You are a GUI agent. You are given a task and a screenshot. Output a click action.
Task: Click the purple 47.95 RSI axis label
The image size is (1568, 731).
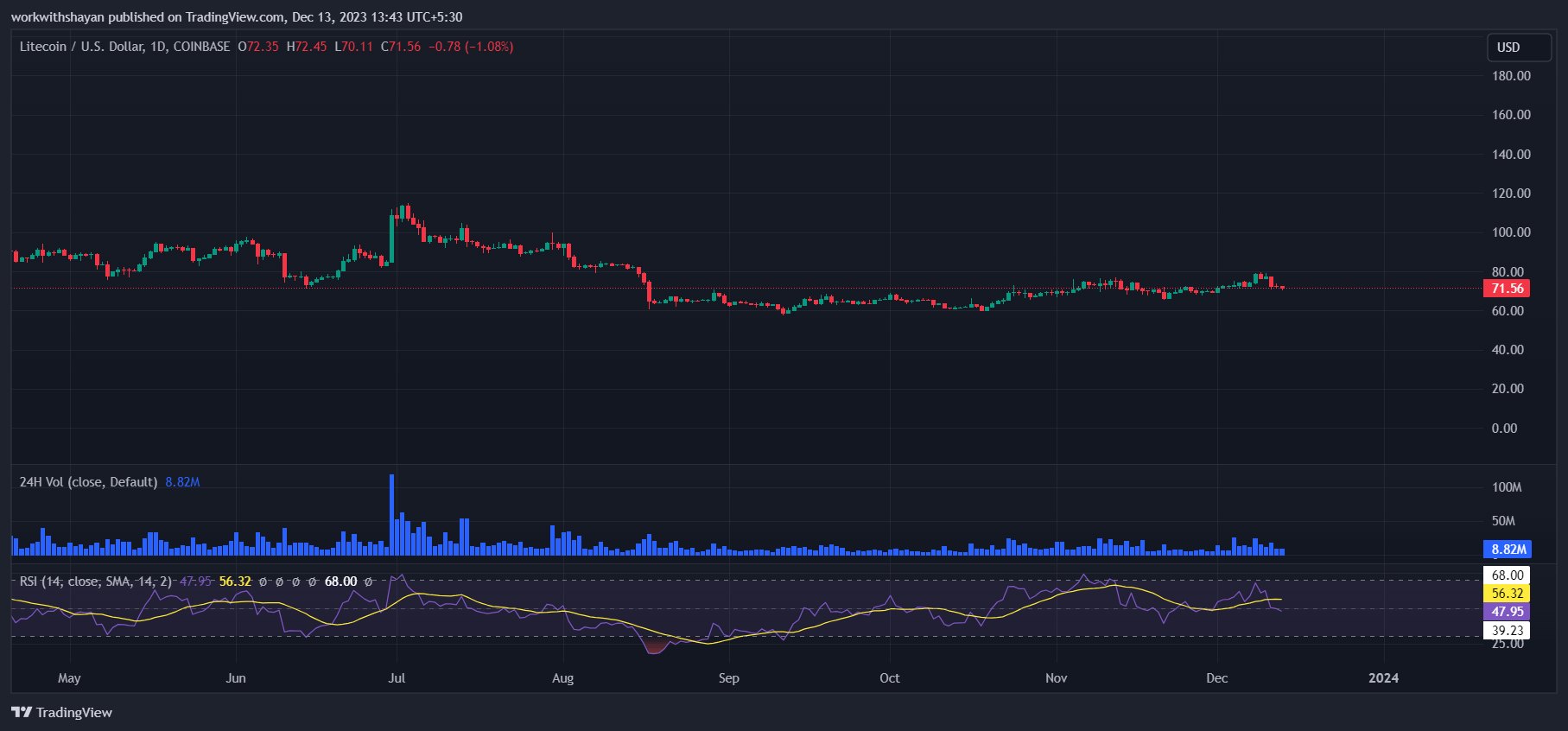click(1507, 612)
